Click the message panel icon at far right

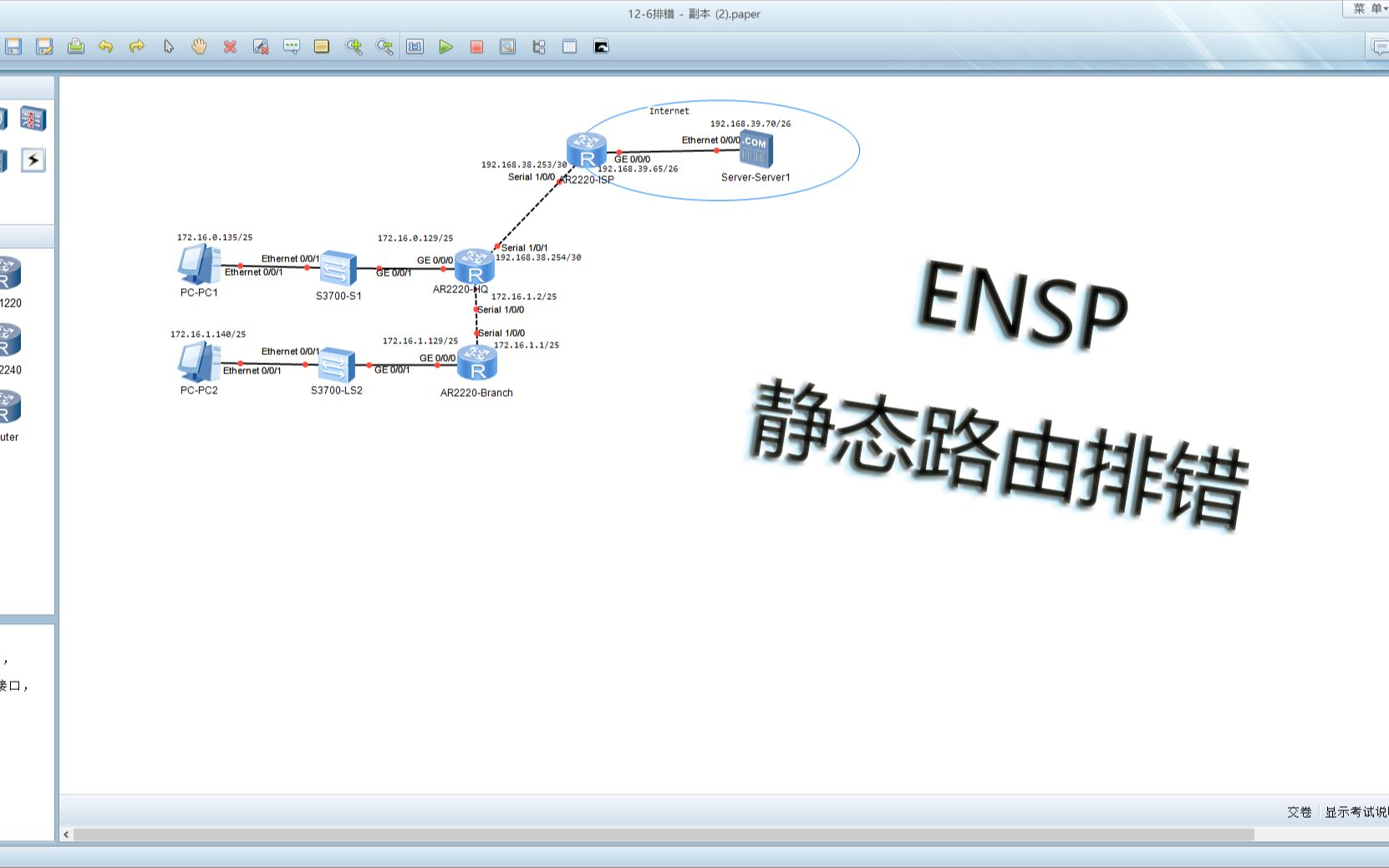click(x=1379, y=48)
